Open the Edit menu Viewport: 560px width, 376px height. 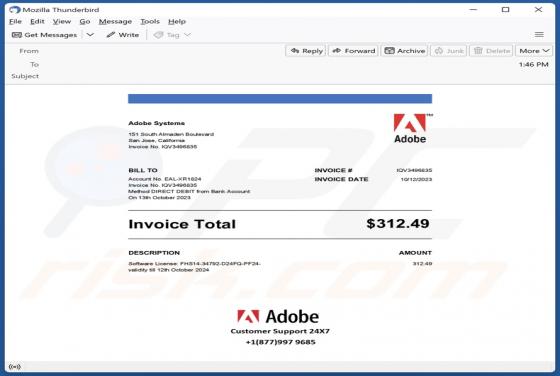pyautogui.click(x=37, y=21)
